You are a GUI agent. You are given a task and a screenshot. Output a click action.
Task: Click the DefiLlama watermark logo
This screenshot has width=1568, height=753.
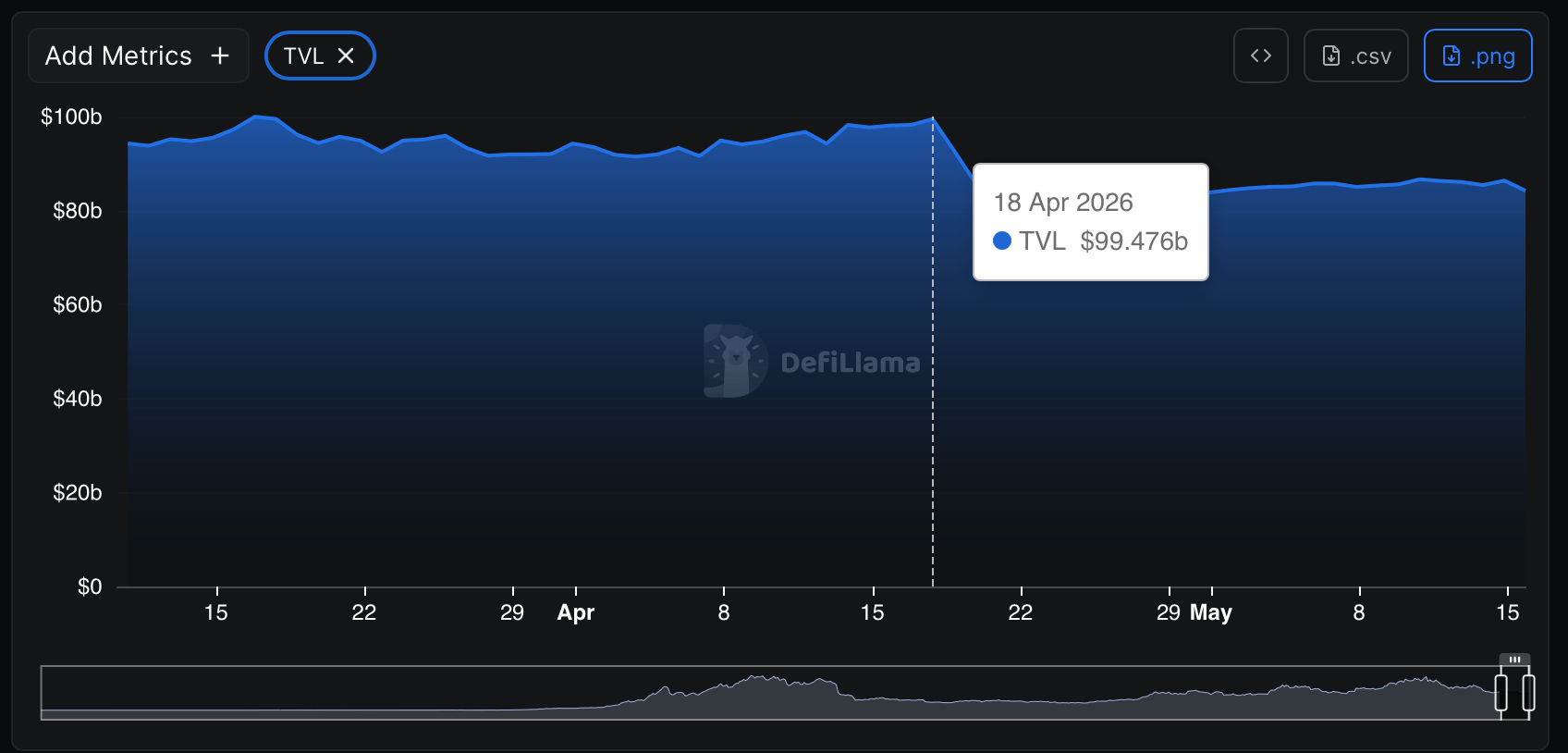tap(735, 361)
